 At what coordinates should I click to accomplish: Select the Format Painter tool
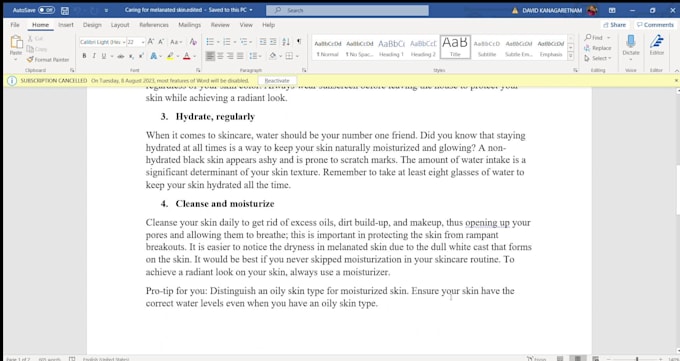(x=48, y=59)
